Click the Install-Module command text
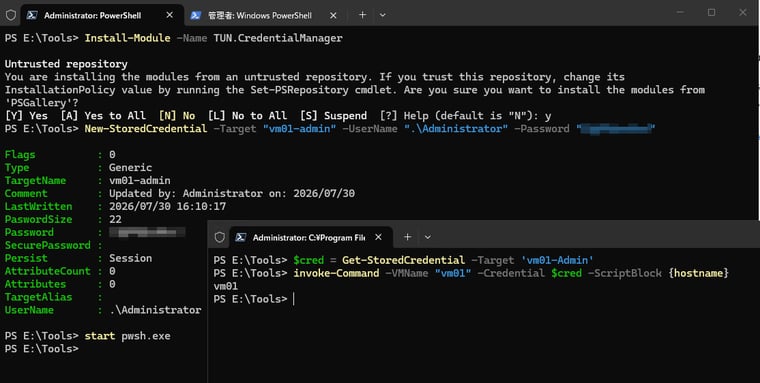Image resolution: width=760 pixels, height=383 pixels. point(127,38)
